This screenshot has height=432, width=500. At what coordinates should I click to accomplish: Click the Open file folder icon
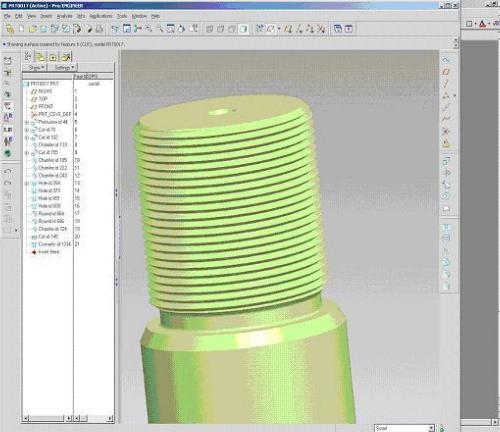[x=32, y=29]
